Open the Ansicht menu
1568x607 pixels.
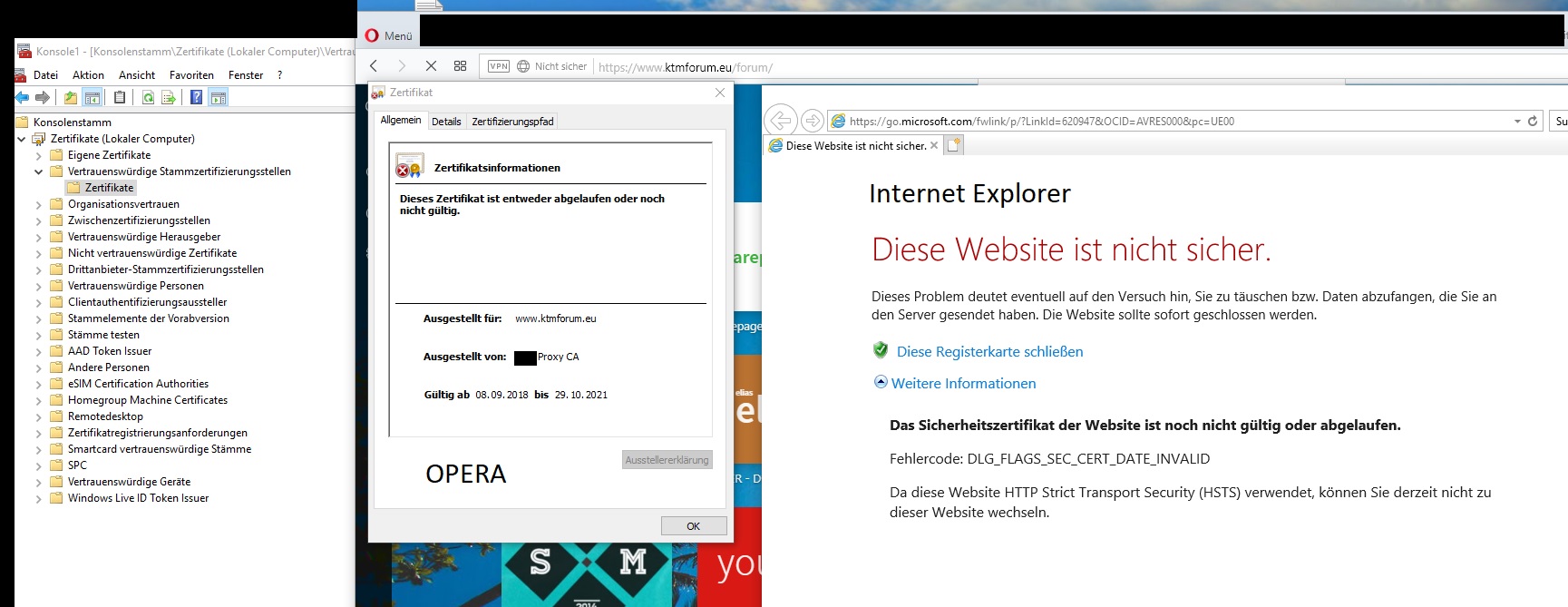point(137,75)
